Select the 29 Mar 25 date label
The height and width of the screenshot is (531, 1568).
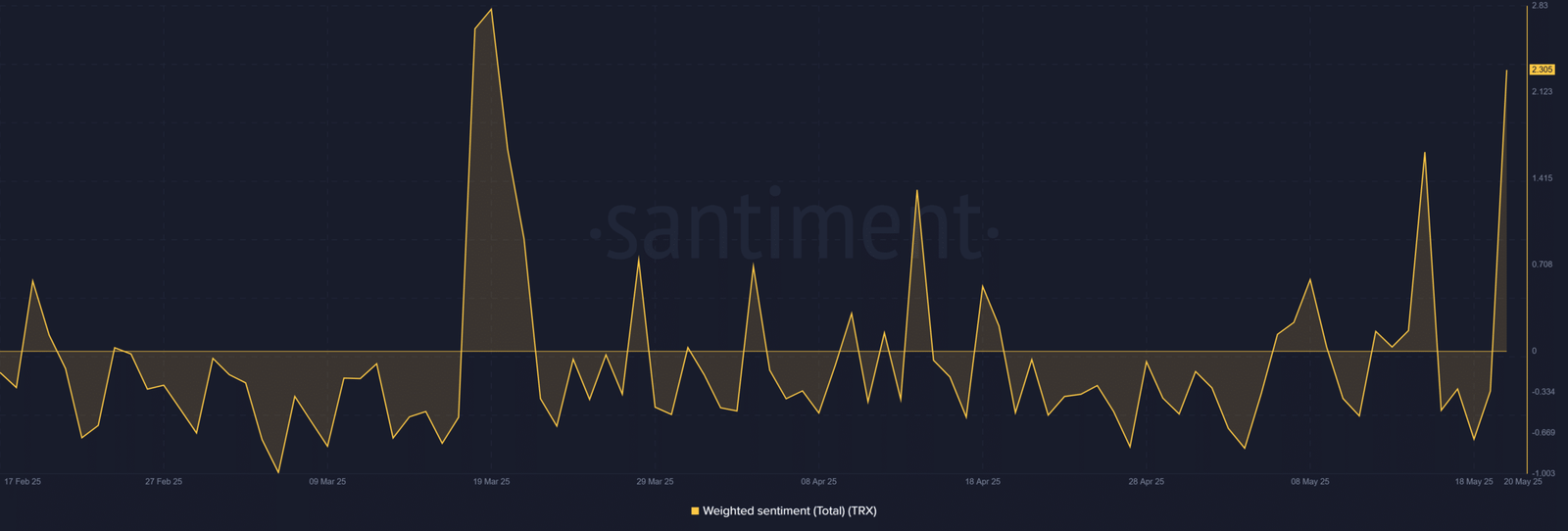(655, 482)
